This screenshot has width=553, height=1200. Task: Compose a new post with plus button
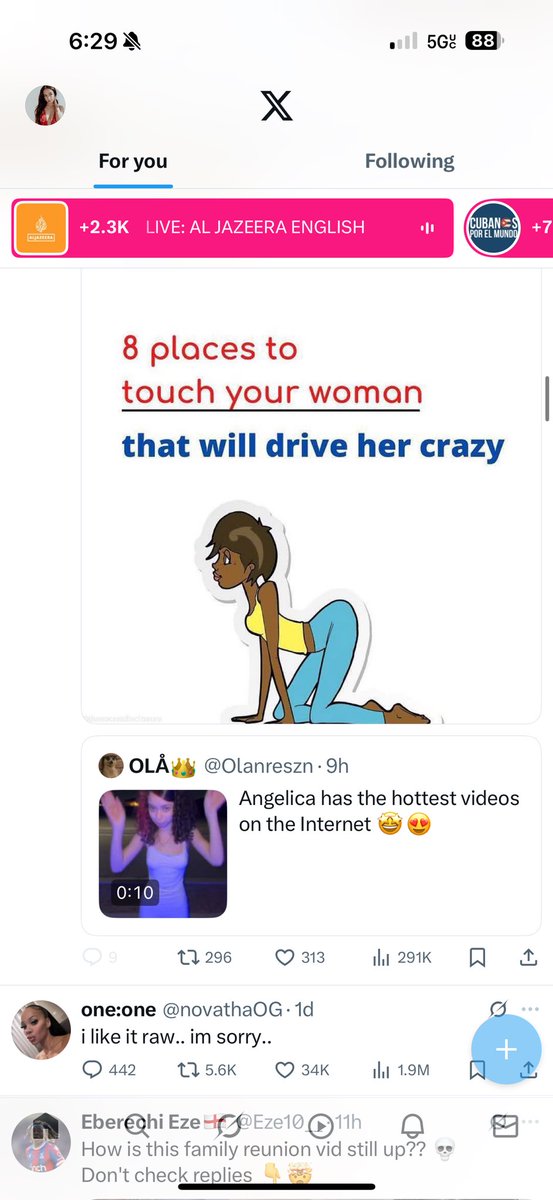click(x=506, y=1049)
